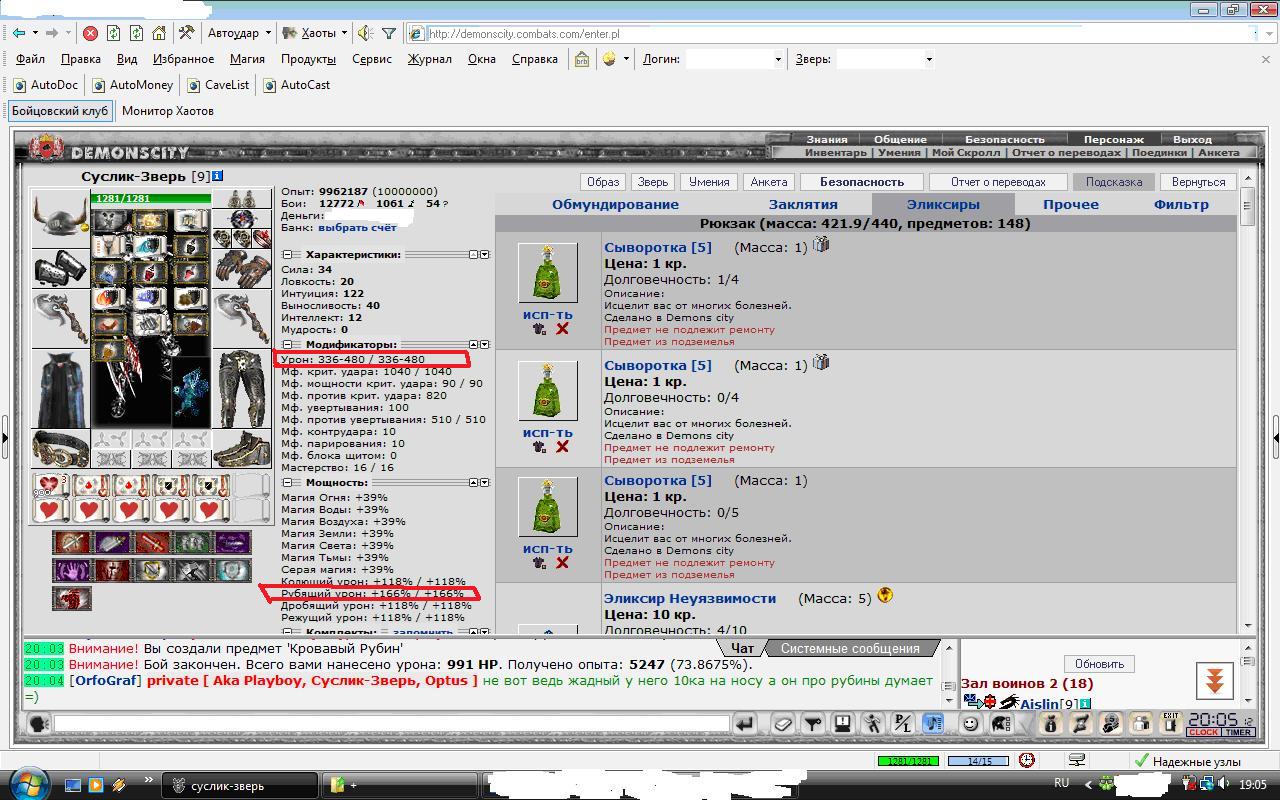Click the chat send arrow icon
Image resolution: width=1280 pixels, height=800 pixels.
click(744, 723)
